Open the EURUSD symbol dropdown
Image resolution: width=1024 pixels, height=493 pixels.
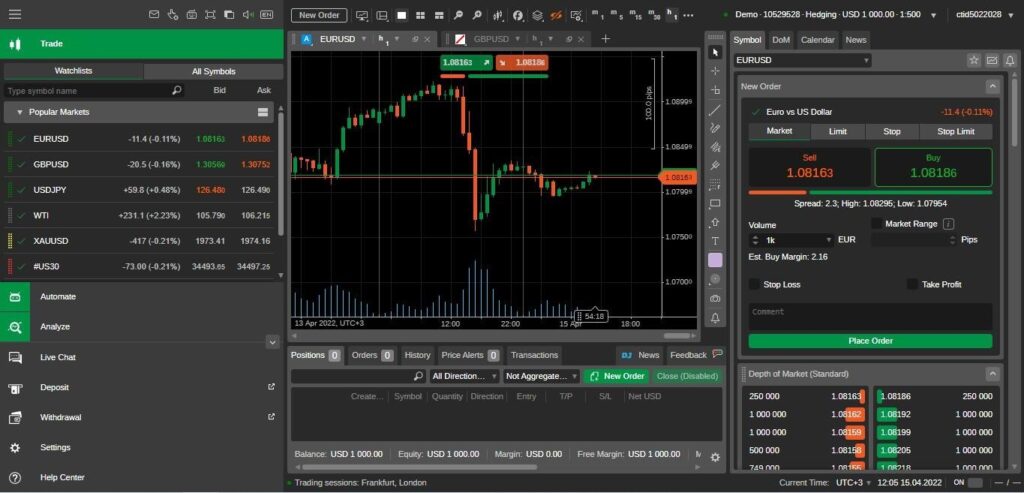pos(803,60)
